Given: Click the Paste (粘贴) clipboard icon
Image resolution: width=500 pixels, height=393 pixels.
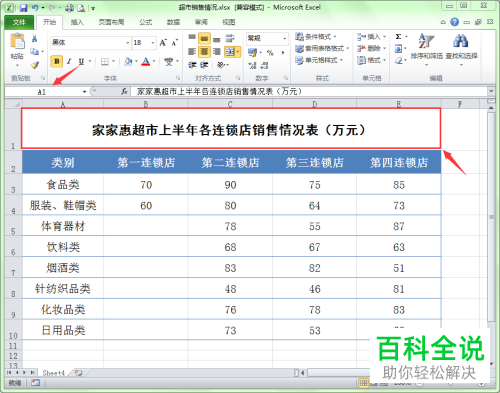Looking at the screenshot, I should click(17, 41).
